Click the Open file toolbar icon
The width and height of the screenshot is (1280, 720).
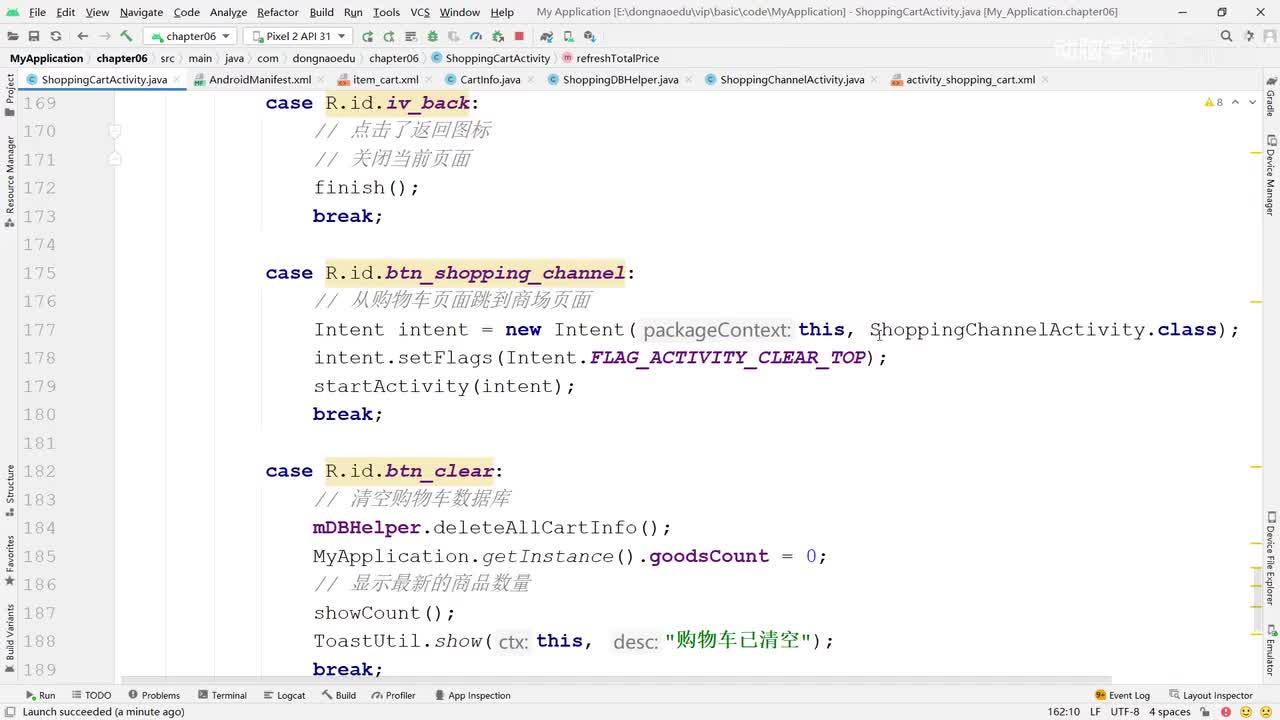pos(12,36)
